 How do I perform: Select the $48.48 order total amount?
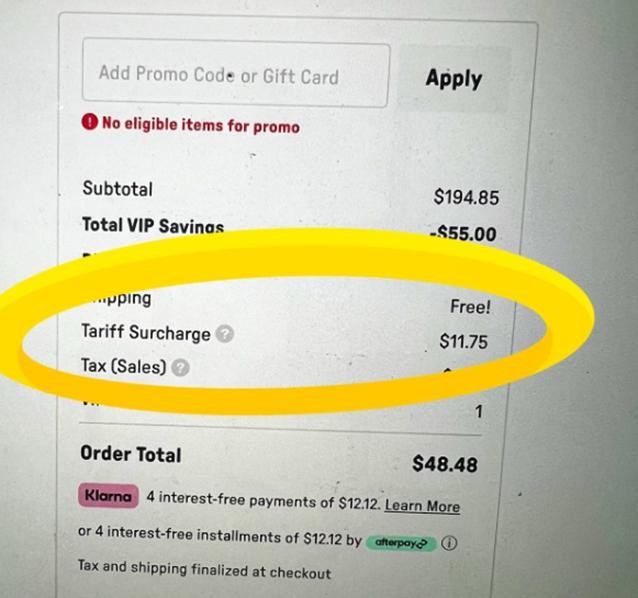coord(445,464)
